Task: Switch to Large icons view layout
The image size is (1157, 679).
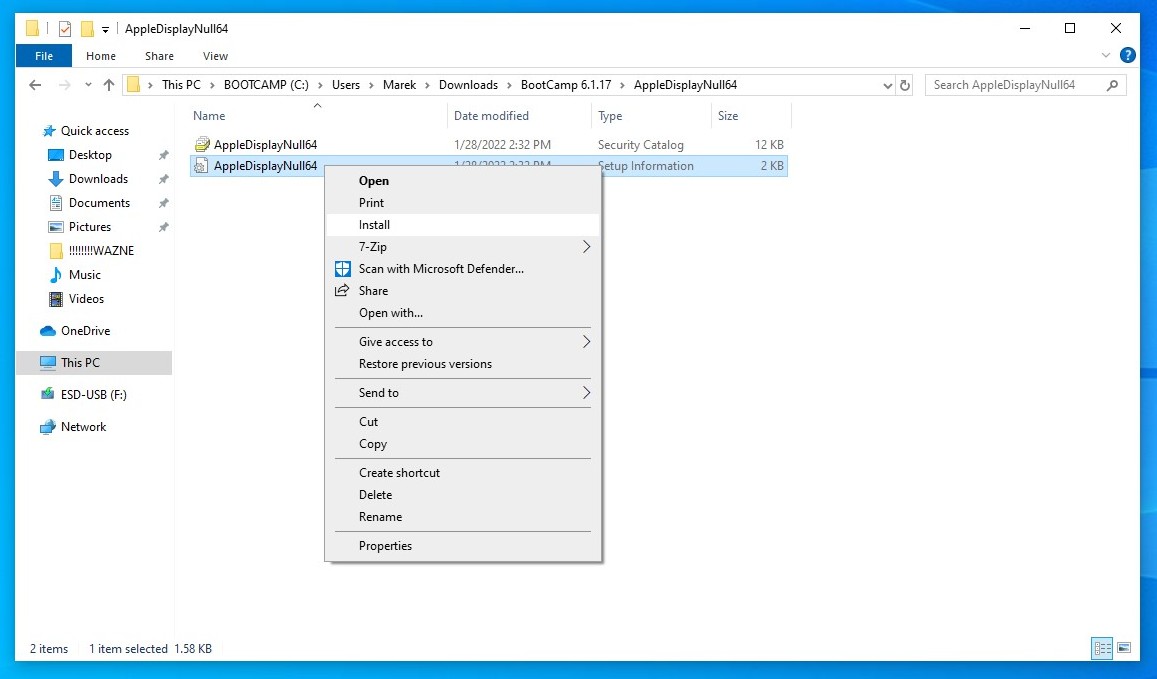Action: [x=1124, y=649]
